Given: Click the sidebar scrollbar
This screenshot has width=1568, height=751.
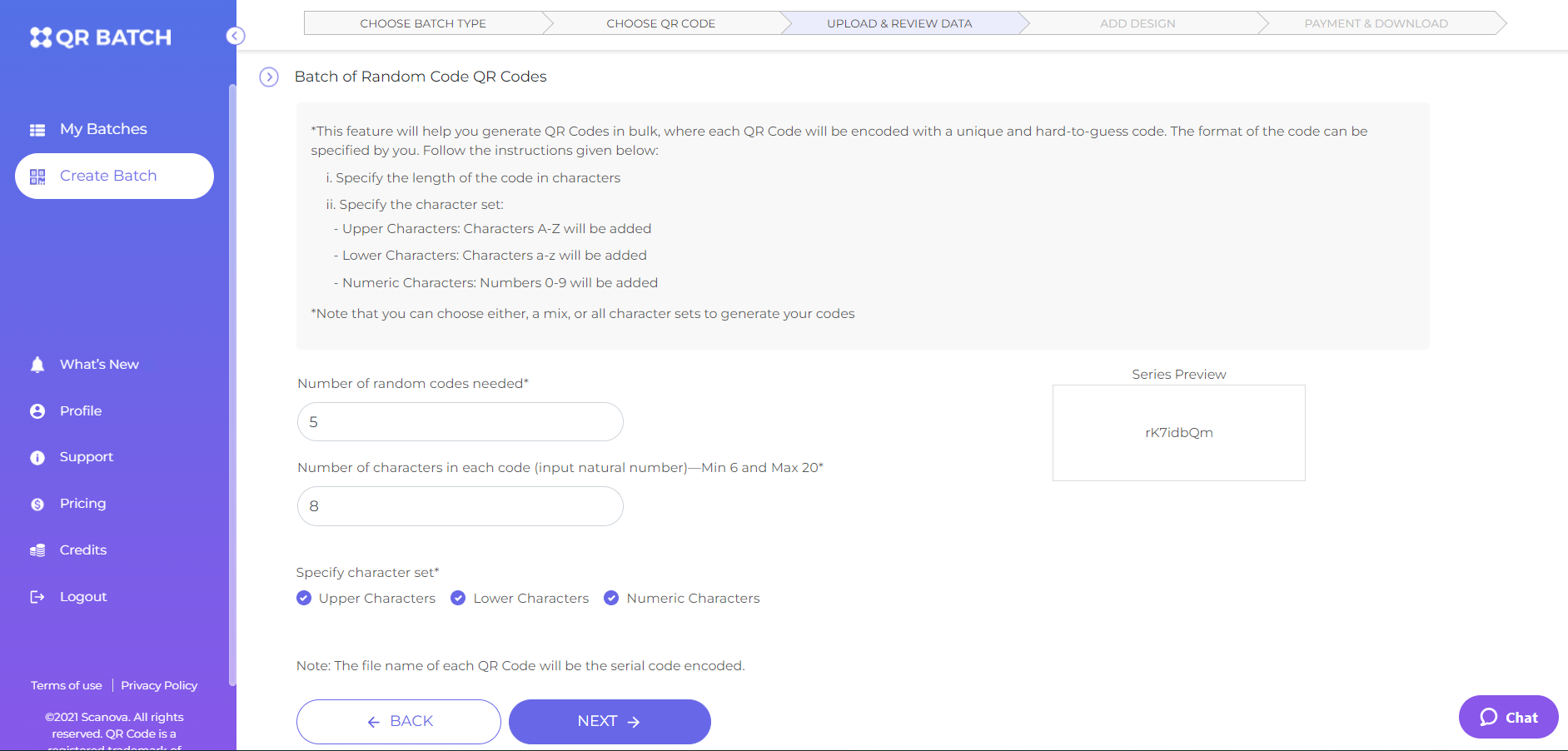Looking at the screenshot, I should (232, 383).
